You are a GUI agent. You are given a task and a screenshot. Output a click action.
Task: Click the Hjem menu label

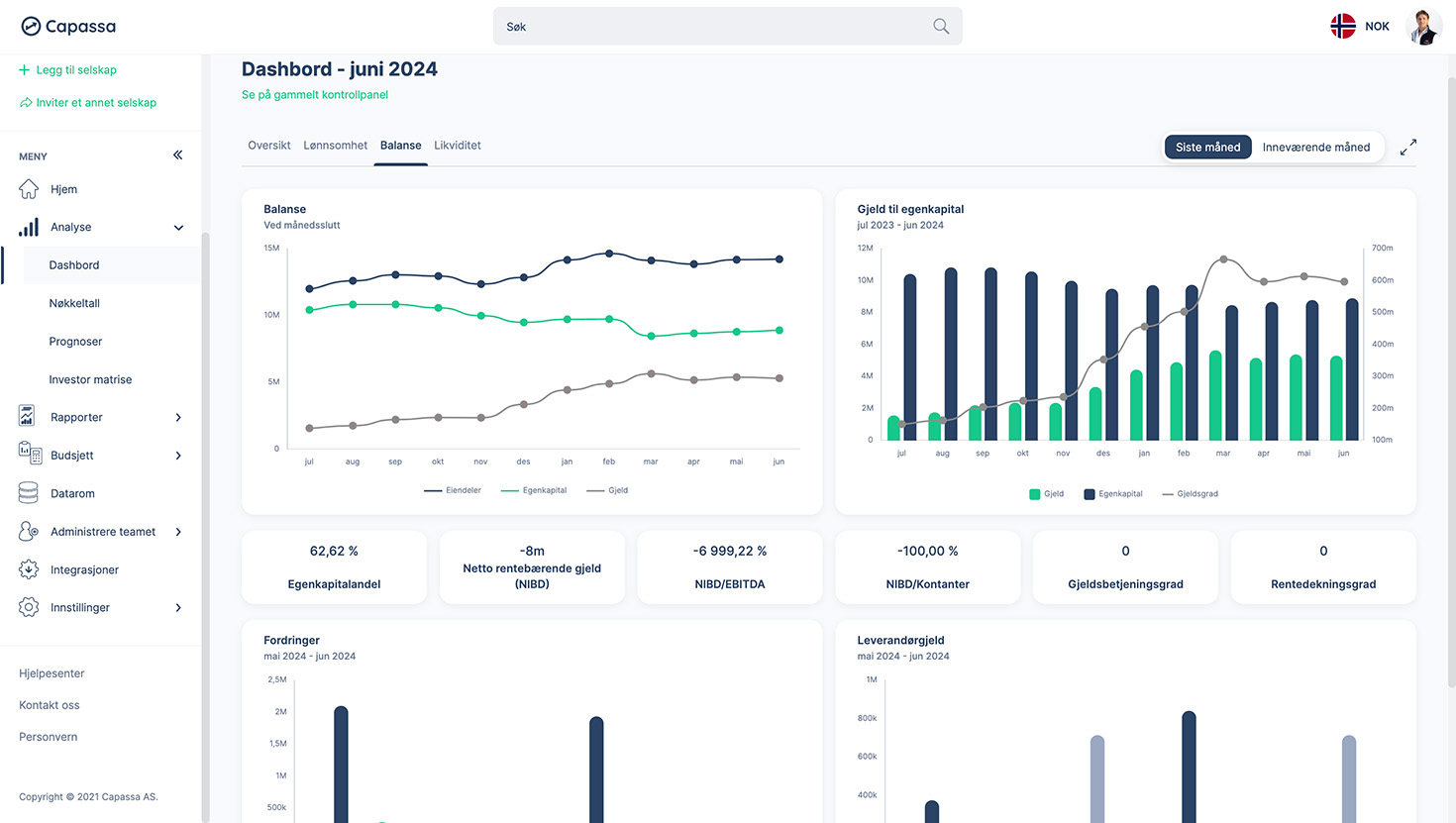63,189
